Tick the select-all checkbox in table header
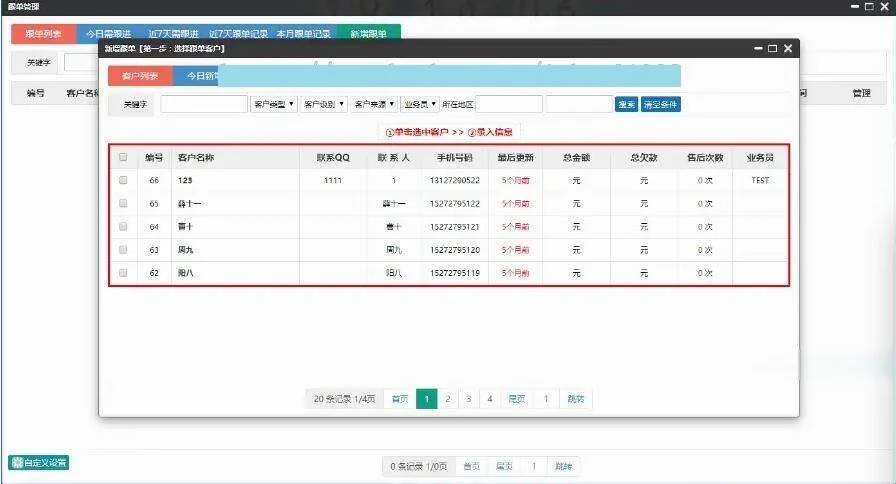 (x=123, y=157)
